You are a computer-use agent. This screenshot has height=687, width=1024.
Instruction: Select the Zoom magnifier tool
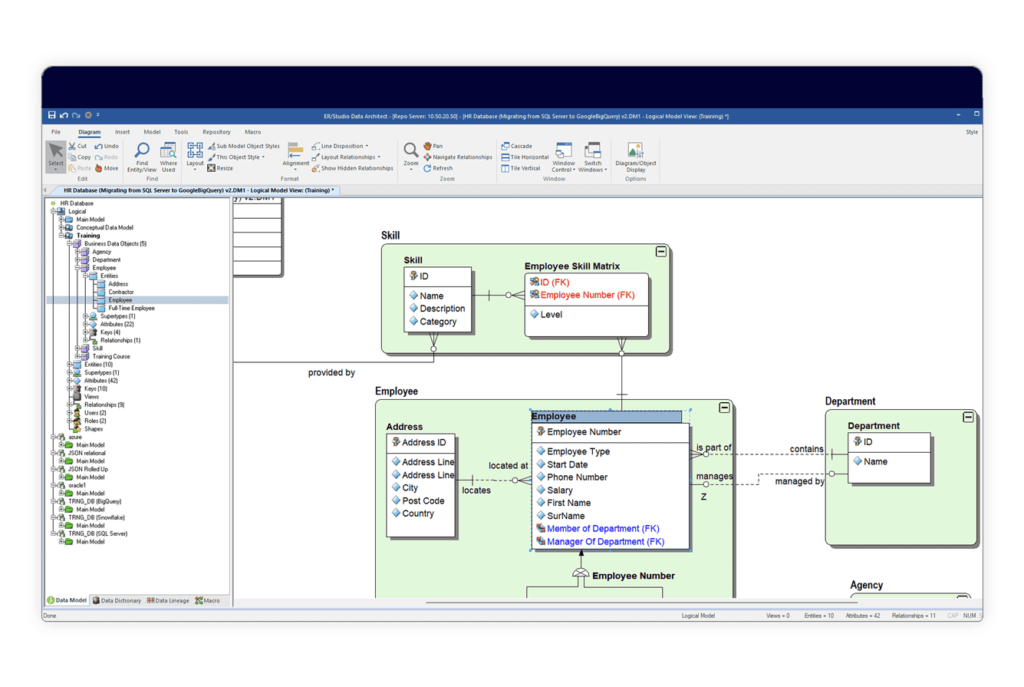[x=410, y=155]
